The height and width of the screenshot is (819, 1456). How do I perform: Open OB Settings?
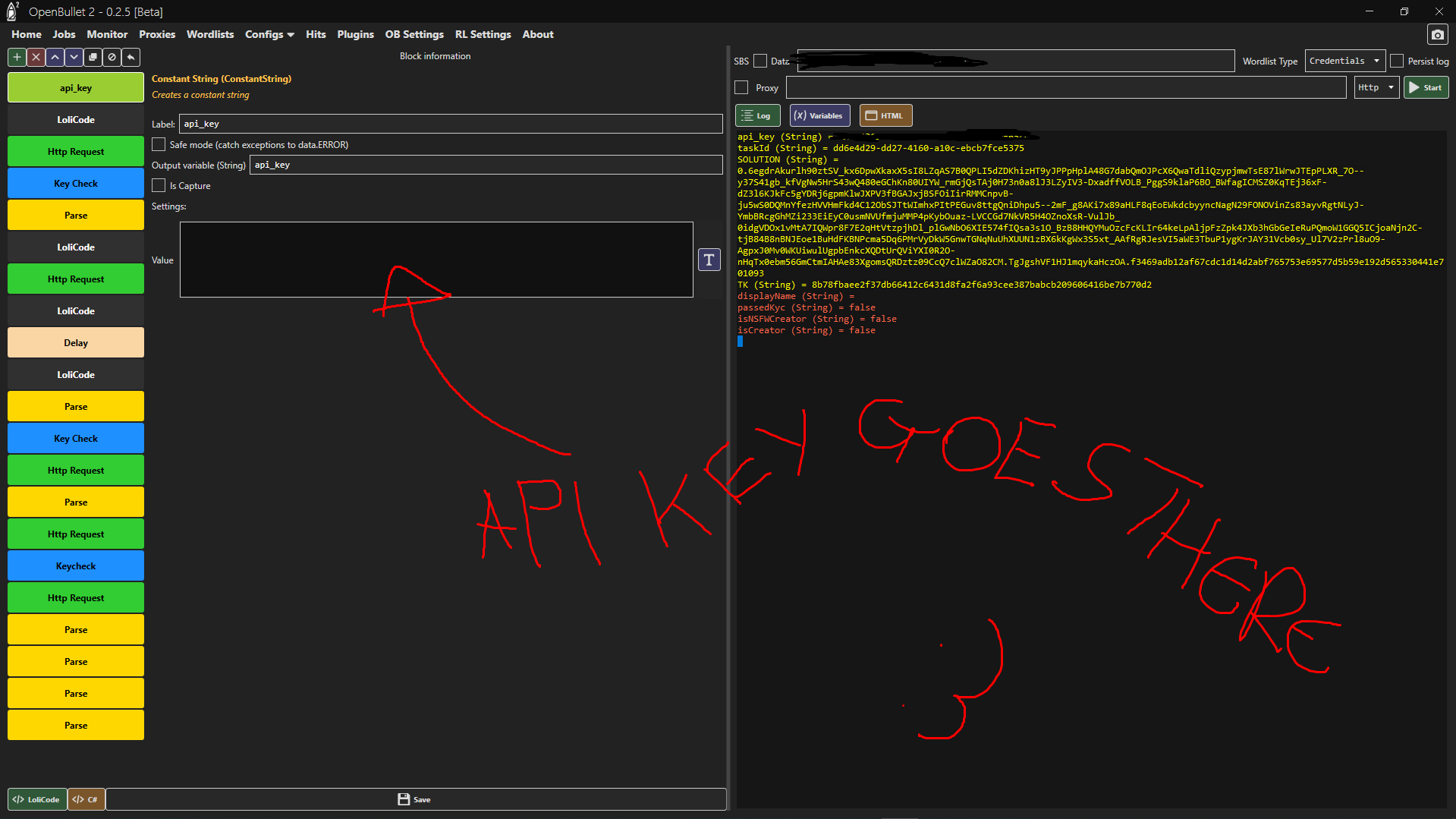(414, 34)
